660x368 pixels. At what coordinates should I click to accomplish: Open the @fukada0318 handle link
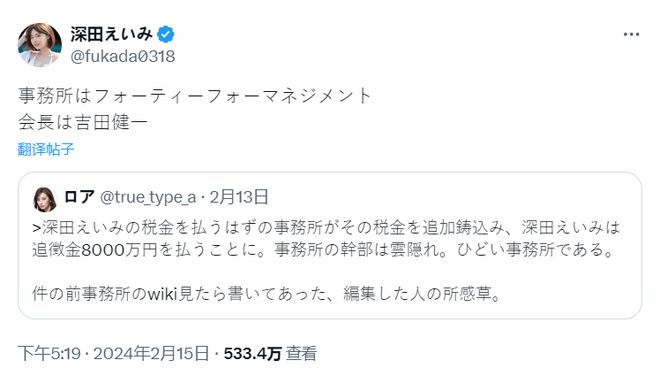[x=122, y=56]
